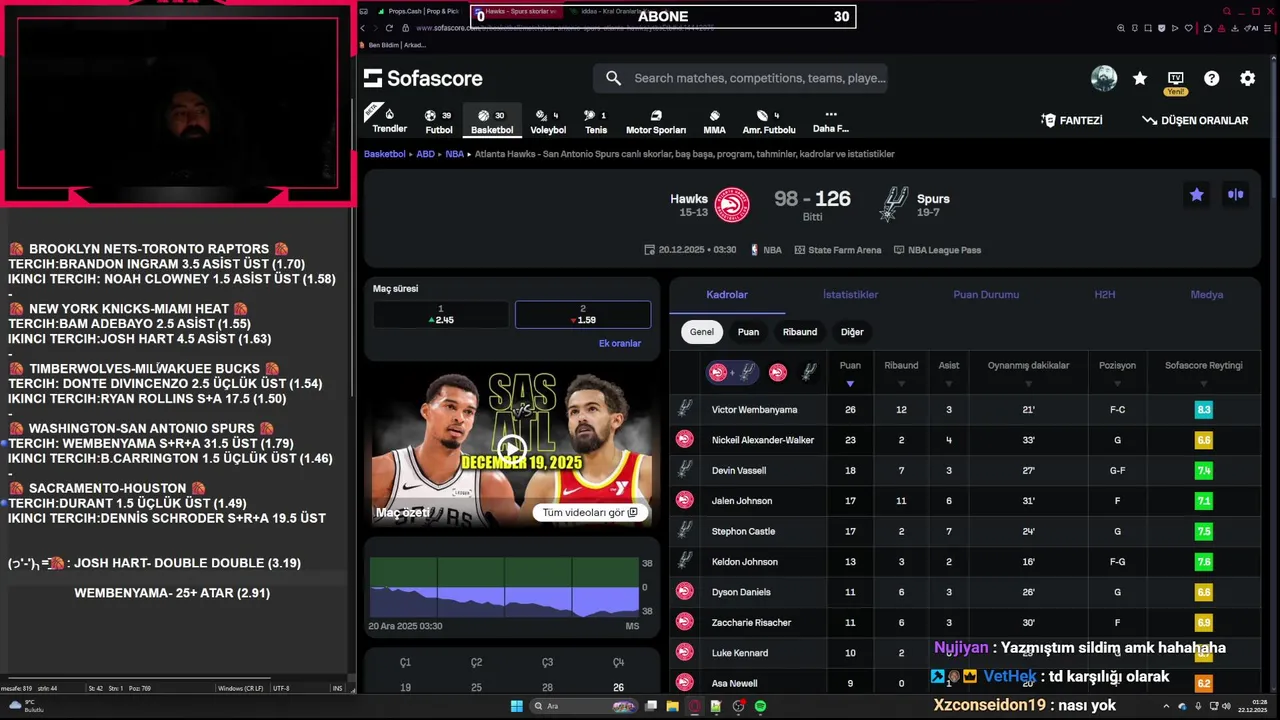Screen dimensions: 1280x720
Task: Open Victor Wembanyama player row
Action: click(x=965, y=409)
